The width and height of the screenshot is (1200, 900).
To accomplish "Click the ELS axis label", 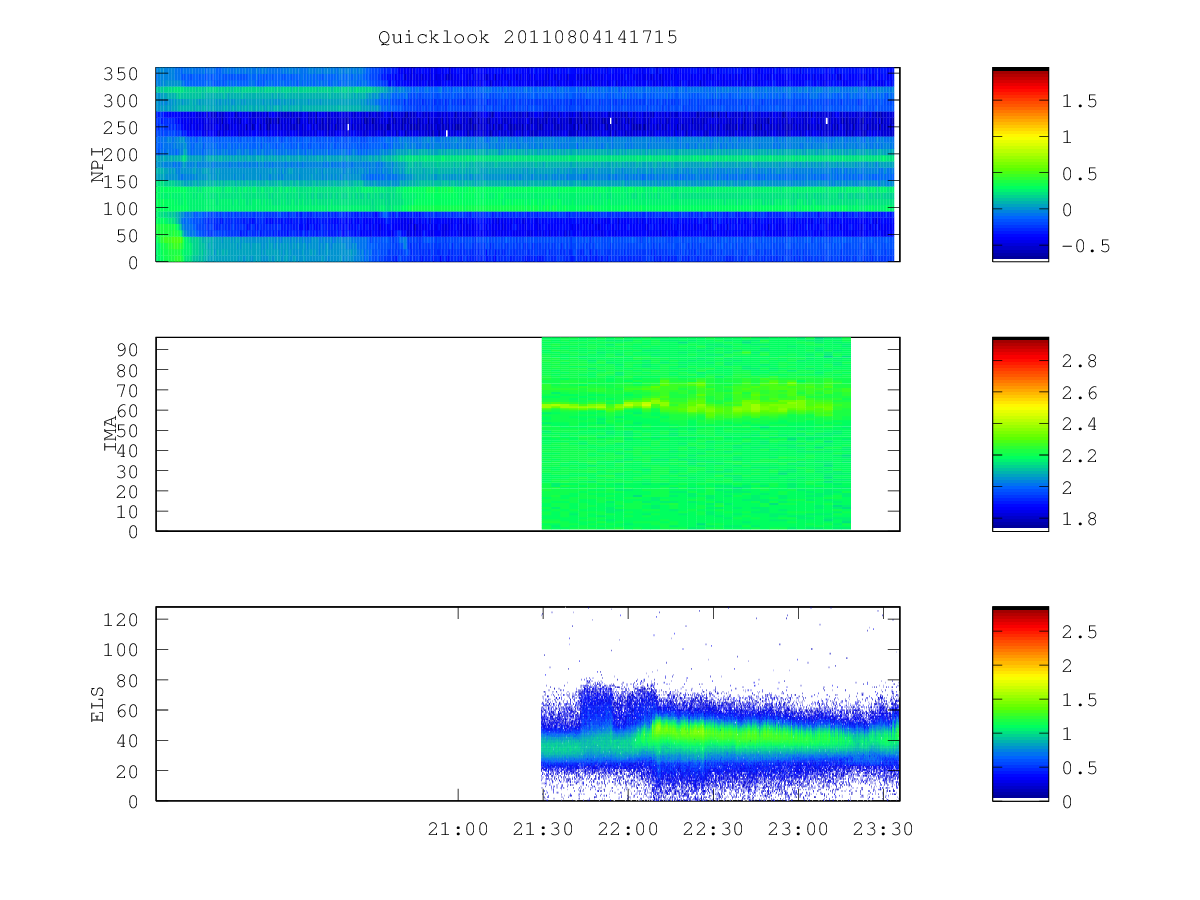I will [x=98, y=703].
